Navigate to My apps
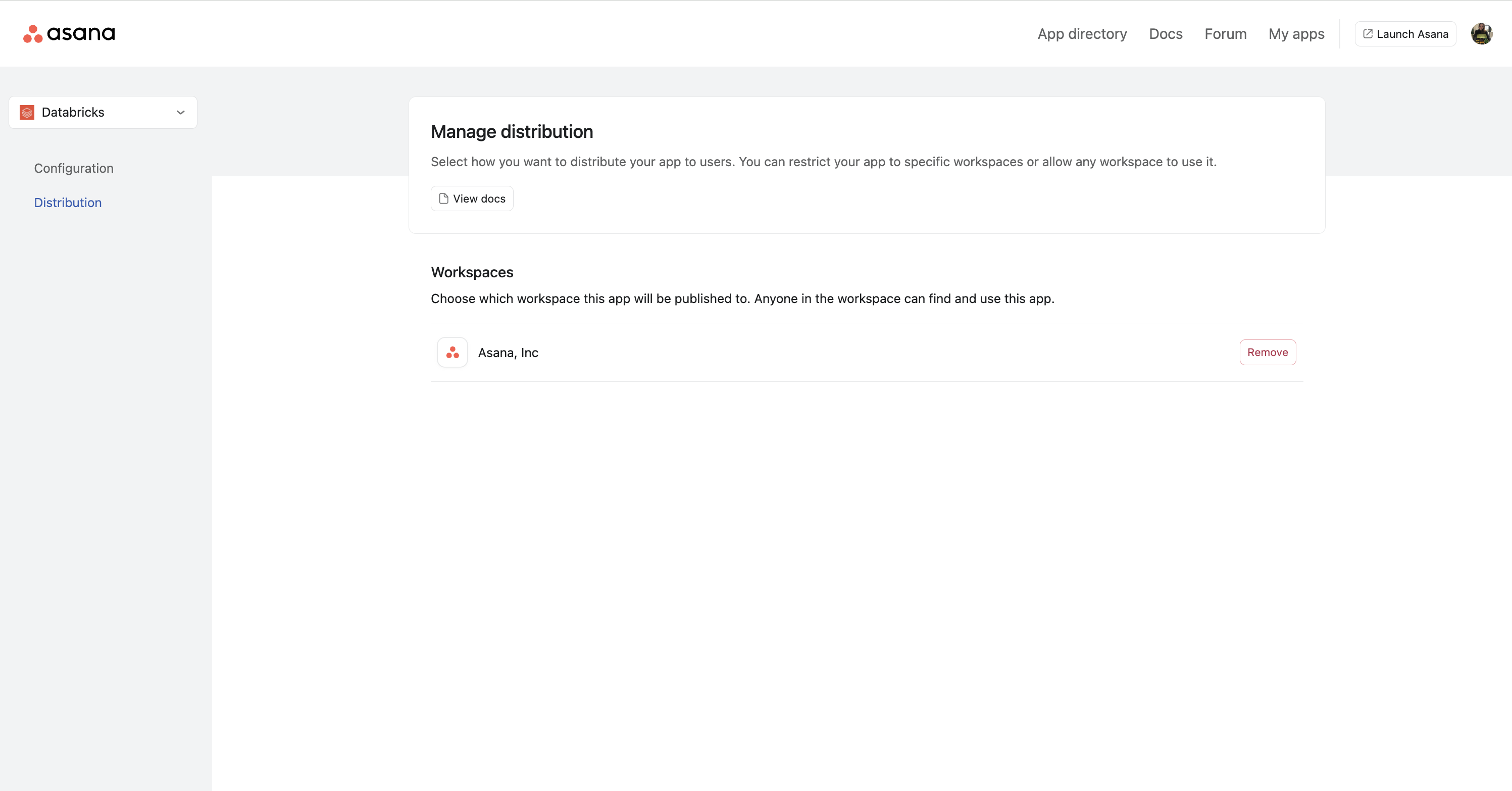The image size is (1512, 791). 1296,33
